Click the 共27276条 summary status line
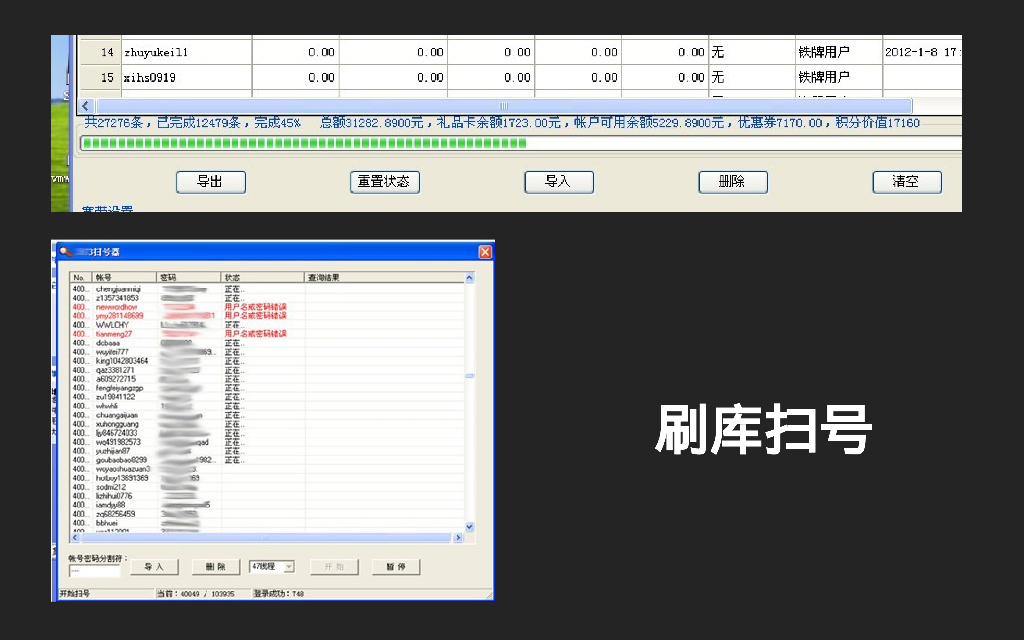Image resolution: width=1024 pixels, height=640 pixels. click(502, 123)
